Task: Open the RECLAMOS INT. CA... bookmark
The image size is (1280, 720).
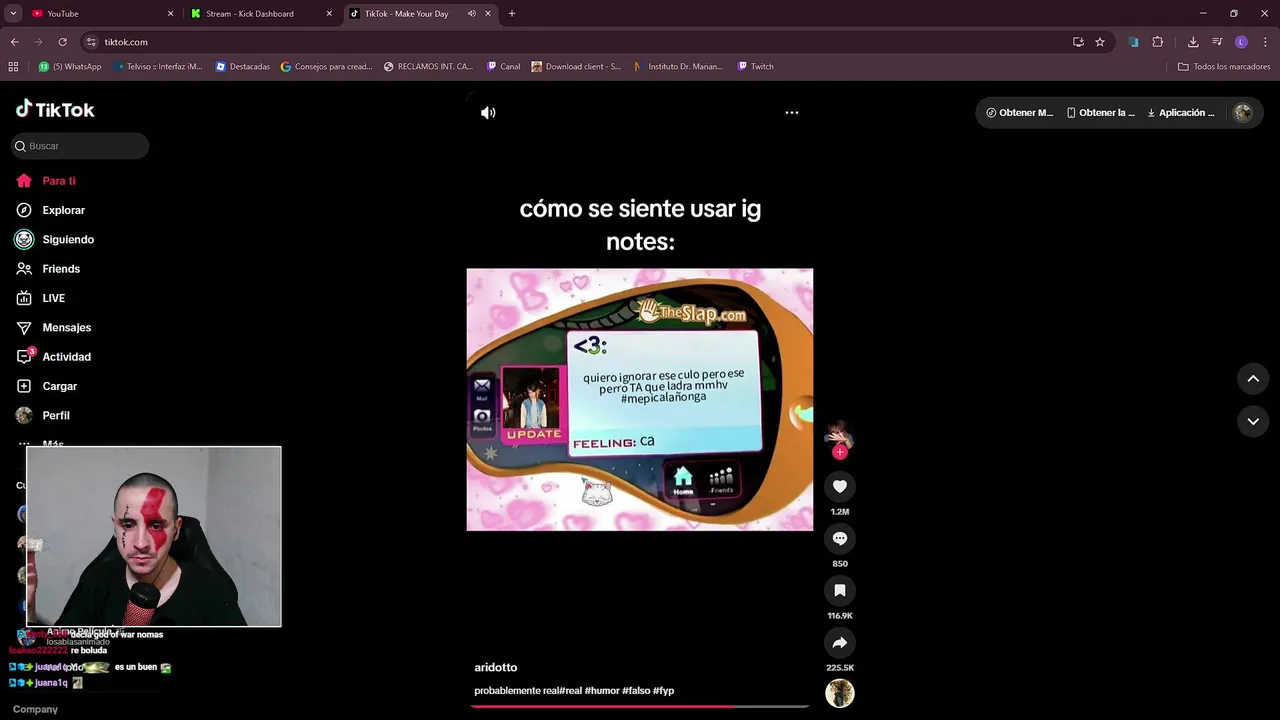Action: coord(428,67)
